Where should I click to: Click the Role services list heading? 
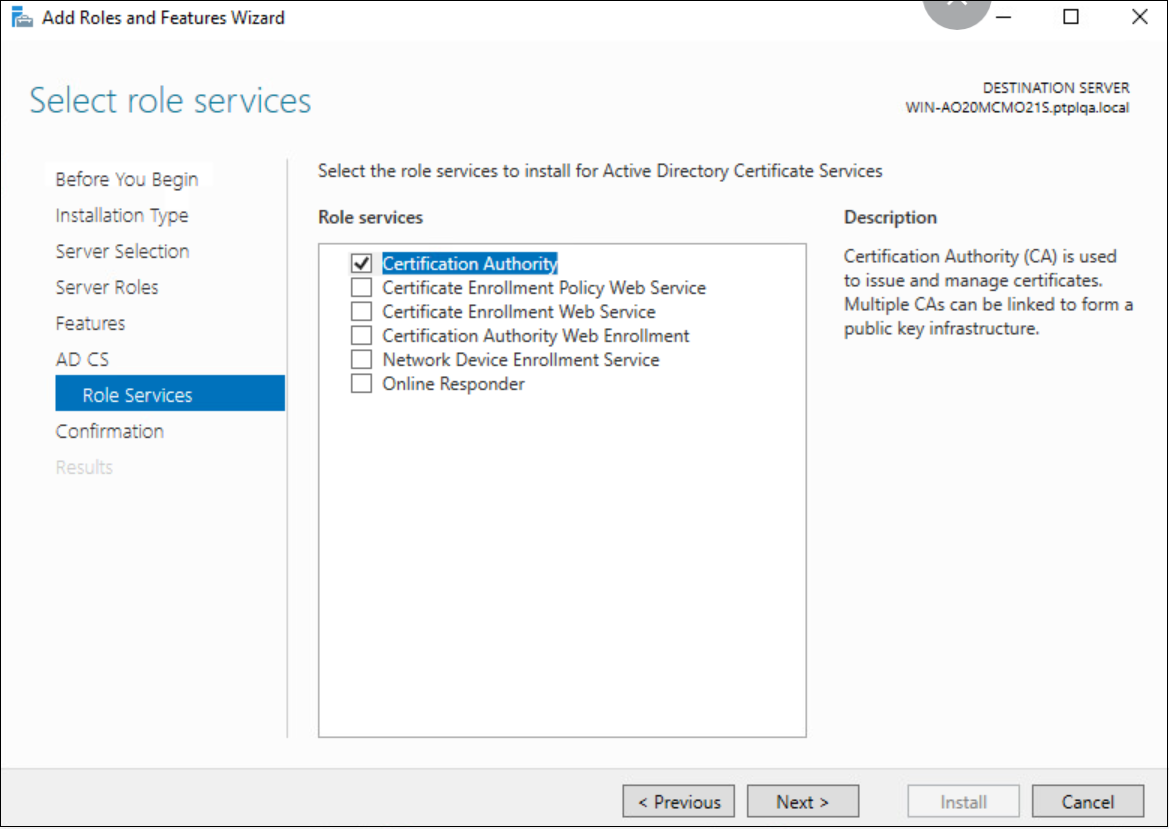pos(371,217)
